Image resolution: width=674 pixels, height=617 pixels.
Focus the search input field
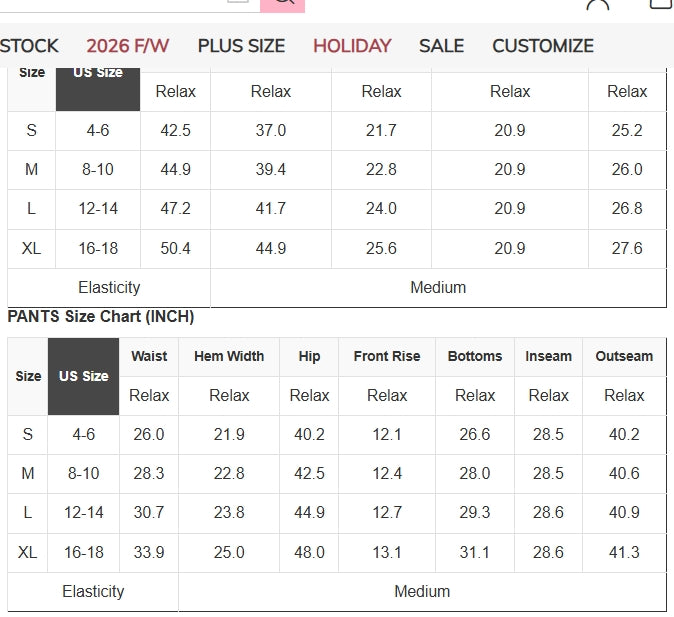pyautogui.click(x=129, y=5)
